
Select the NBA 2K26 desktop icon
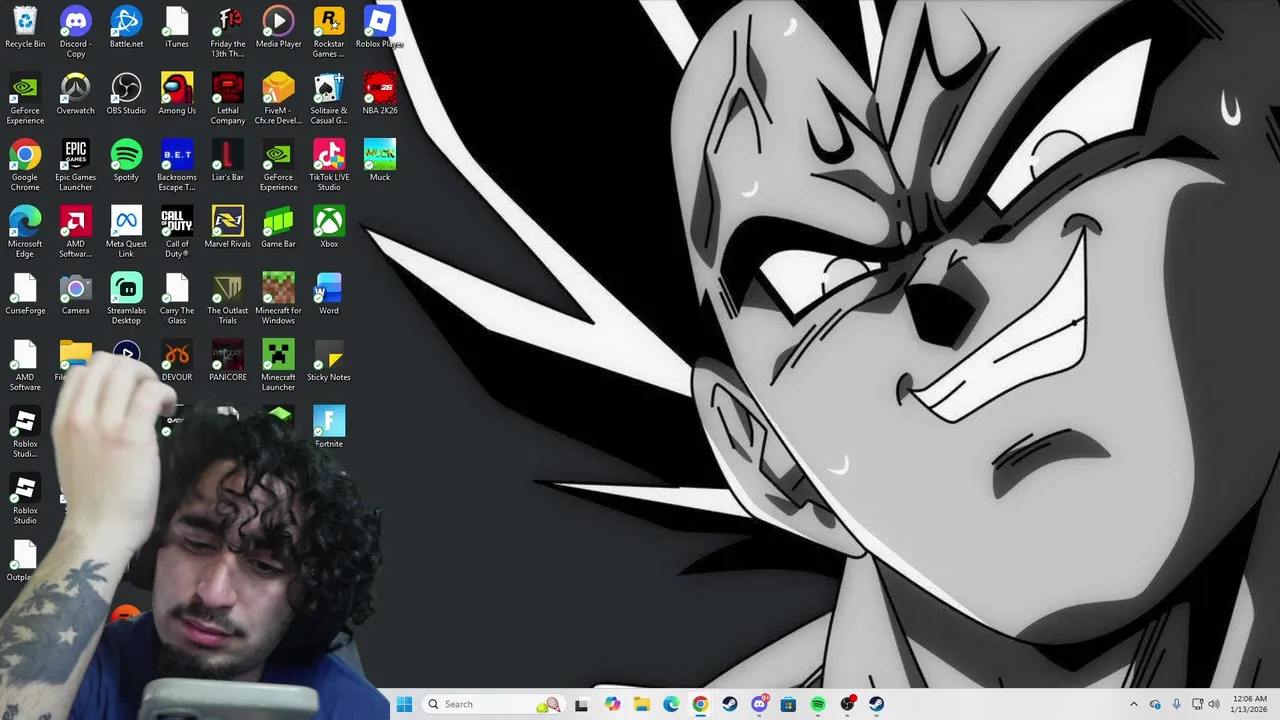point(380,94)
